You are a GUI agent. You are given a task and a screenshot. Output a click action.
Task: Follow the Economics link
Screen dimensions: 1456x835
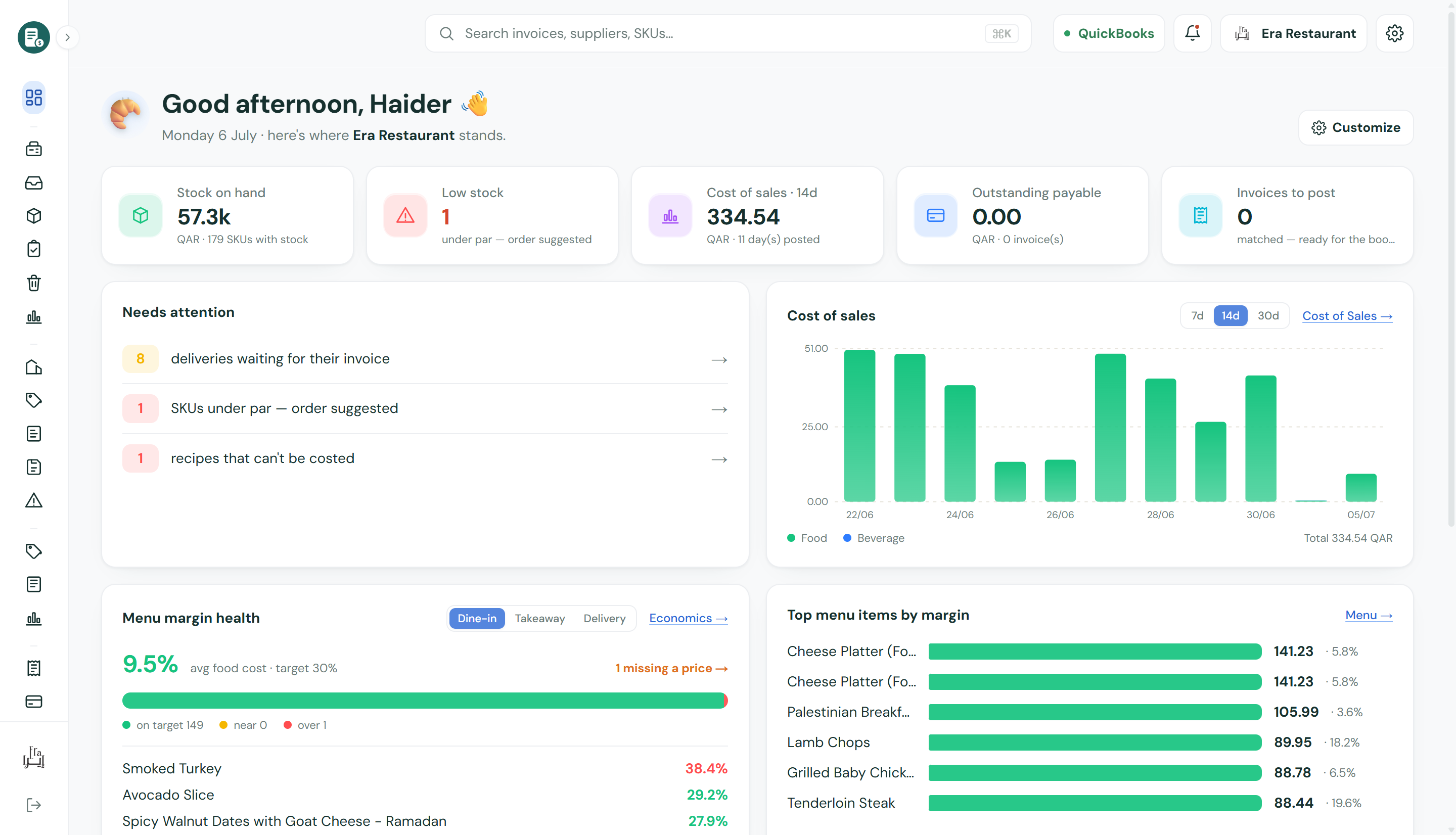point(688,618)
